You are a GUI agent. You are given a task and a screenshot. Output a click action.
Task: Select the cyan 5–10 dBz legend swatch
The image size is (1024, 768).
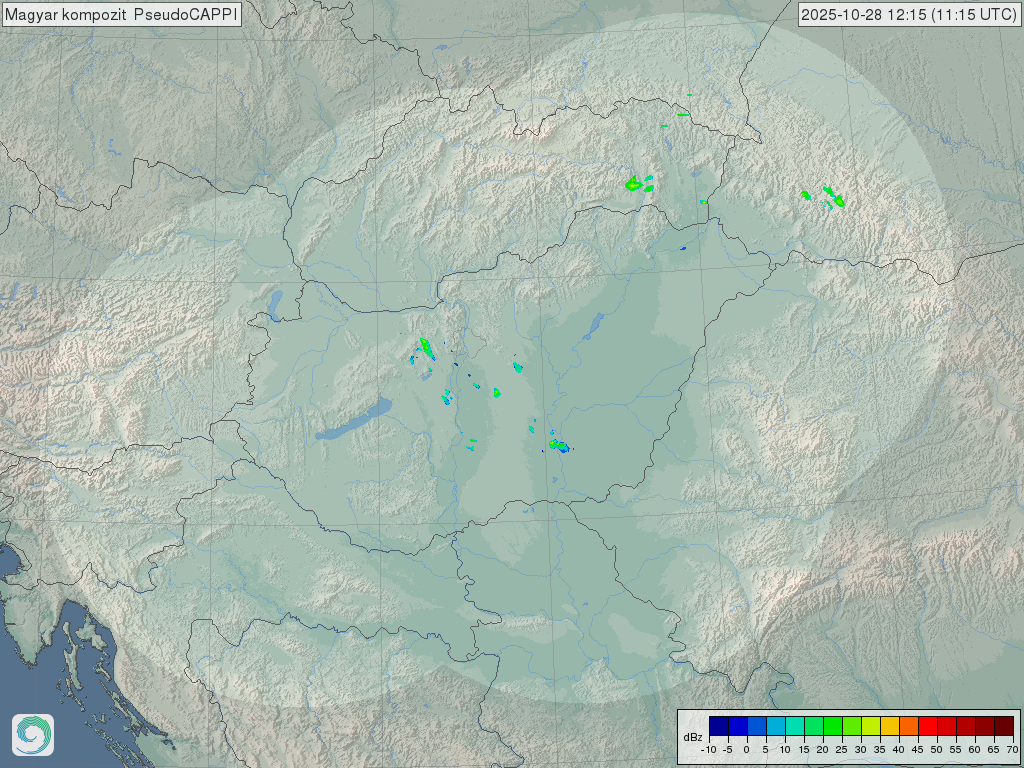coord(776,726)
